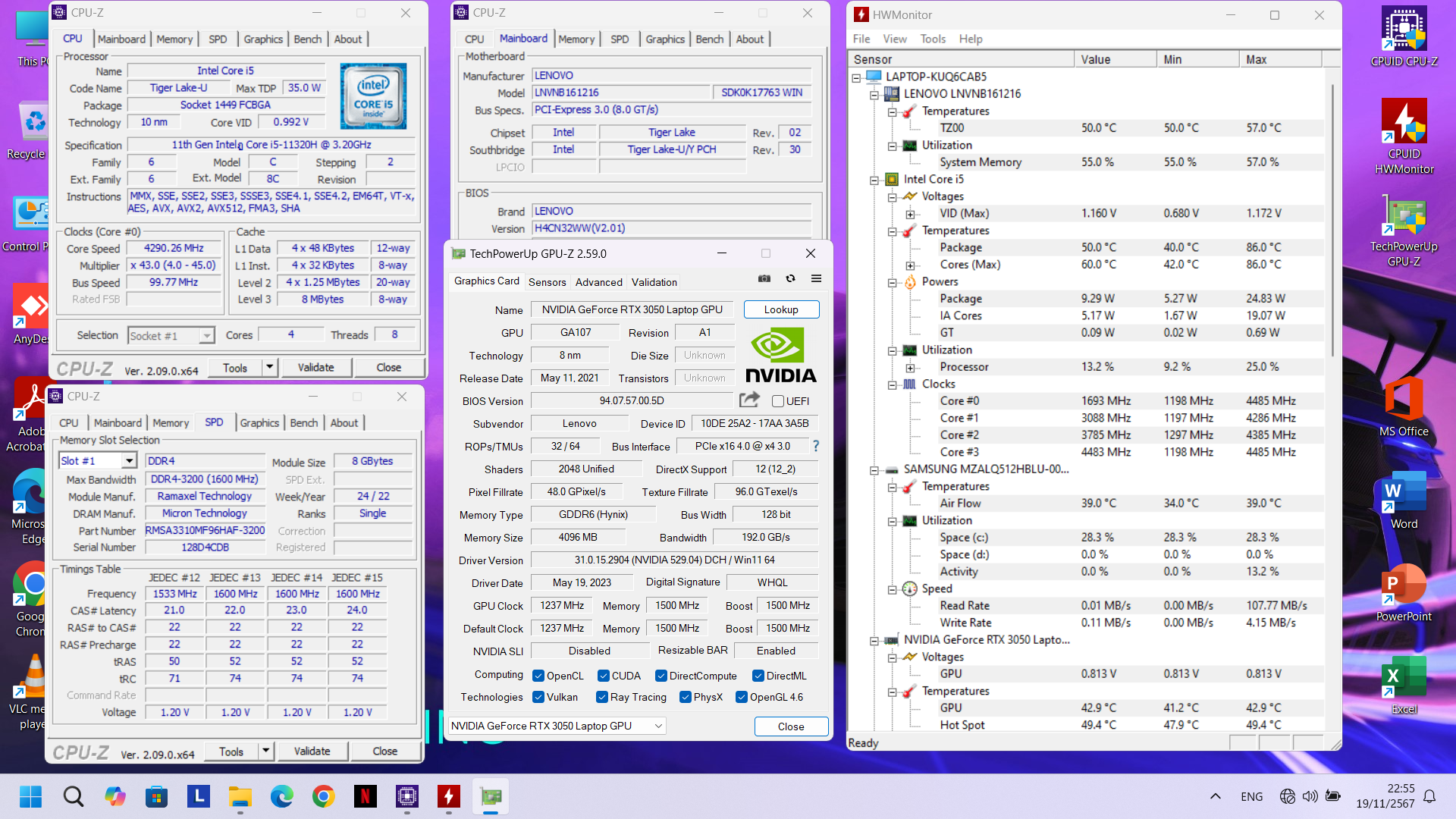Click Validate in the CPU-Z CPU window
1456x819 pixels.
[x=315, y=367]
